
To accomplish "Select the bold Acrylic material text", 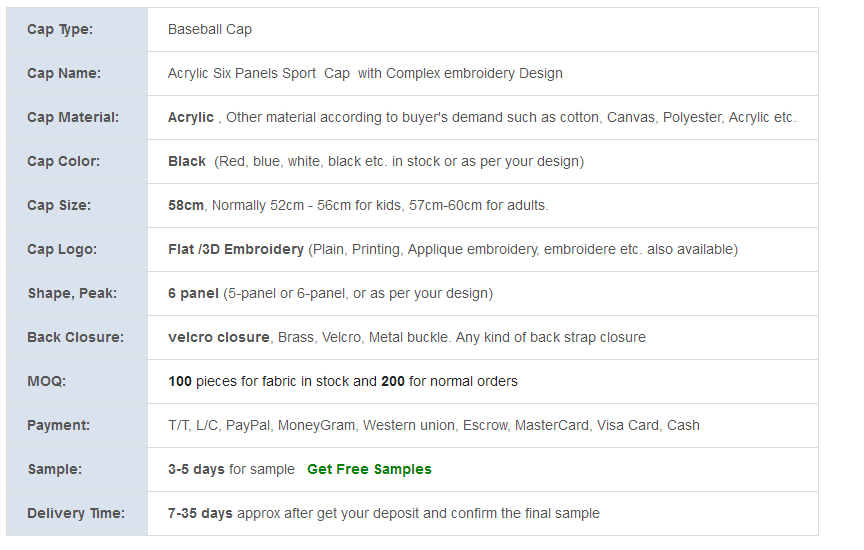I will tap(191, 117).
